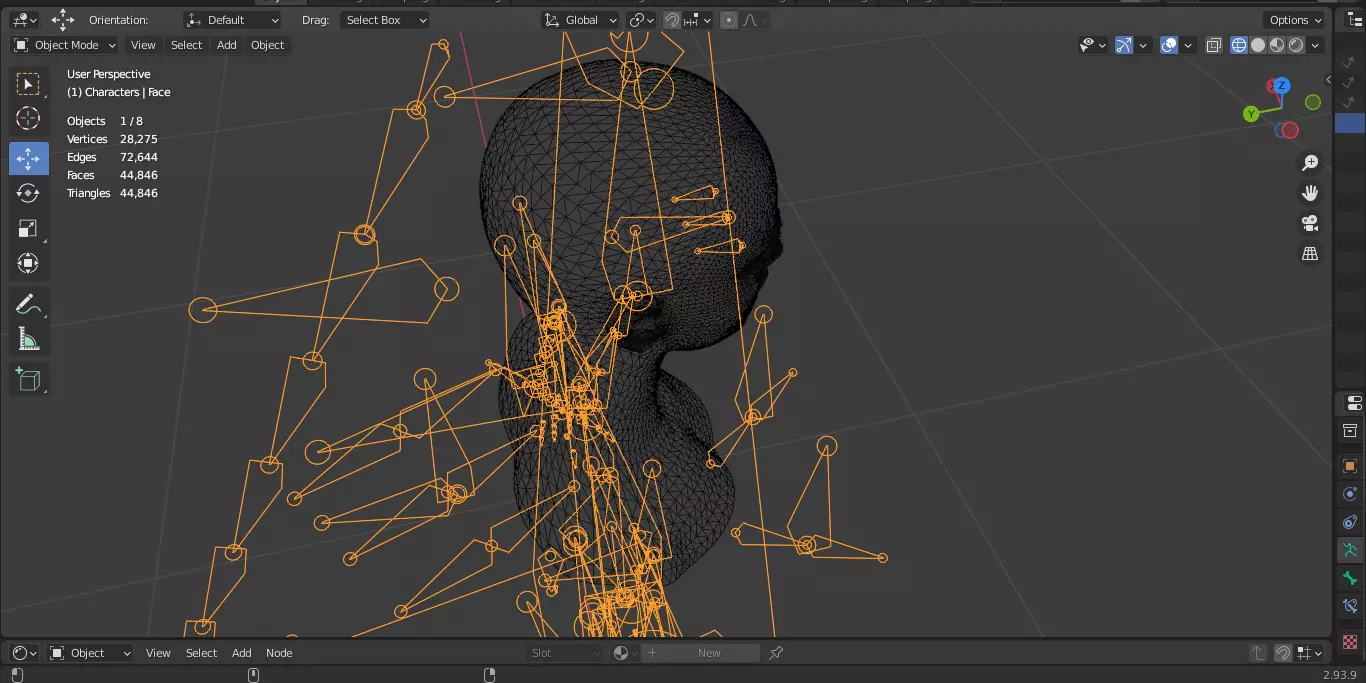This screenshot has width=1366, height=683.
Task: Open Object Data armature properties tab
Action: (1350, 550)
